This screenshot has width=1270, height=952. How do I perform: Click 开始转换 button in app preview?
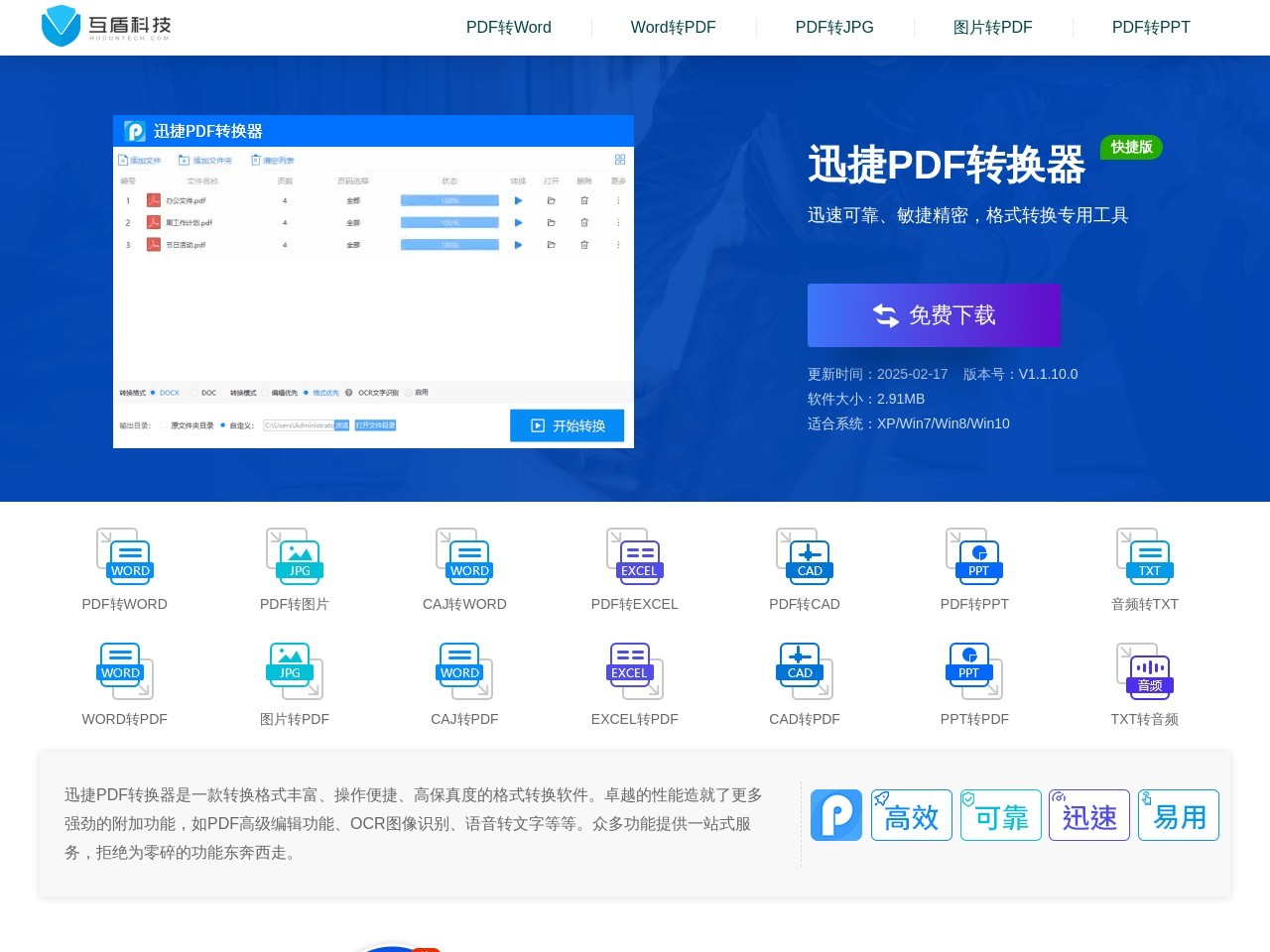pyautogui.click(x=568, y=425)
